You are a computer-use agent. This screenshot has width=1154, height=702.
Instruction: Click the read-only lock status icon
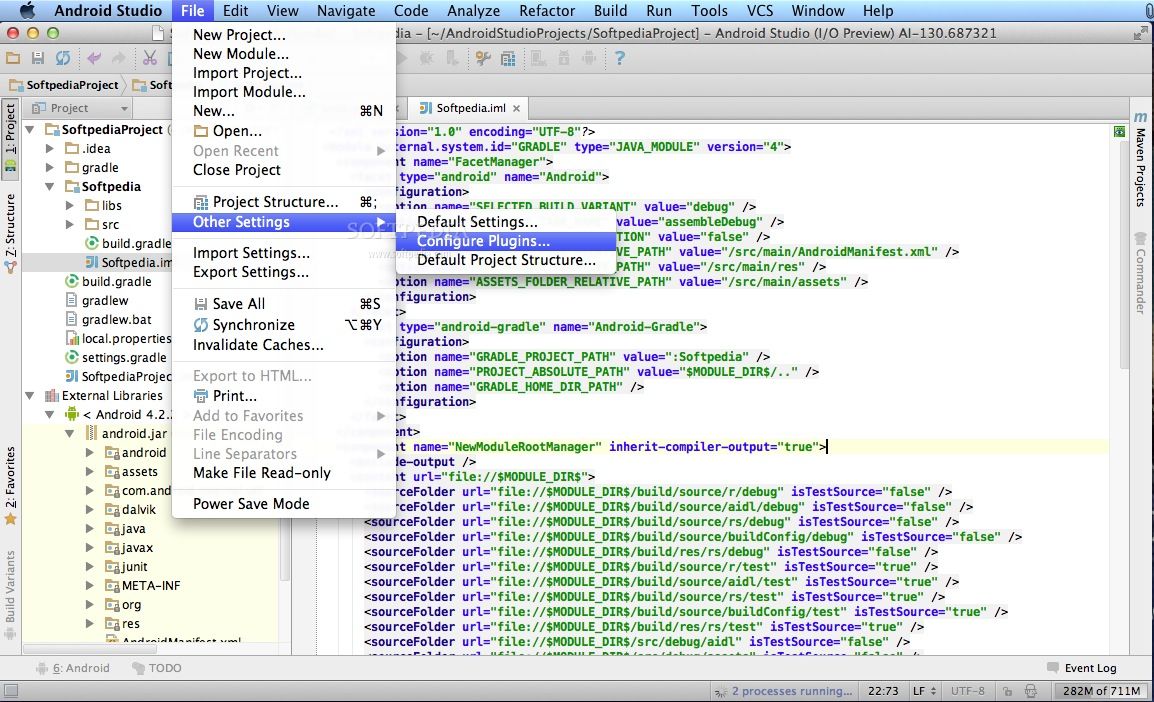pos(1007,691)
